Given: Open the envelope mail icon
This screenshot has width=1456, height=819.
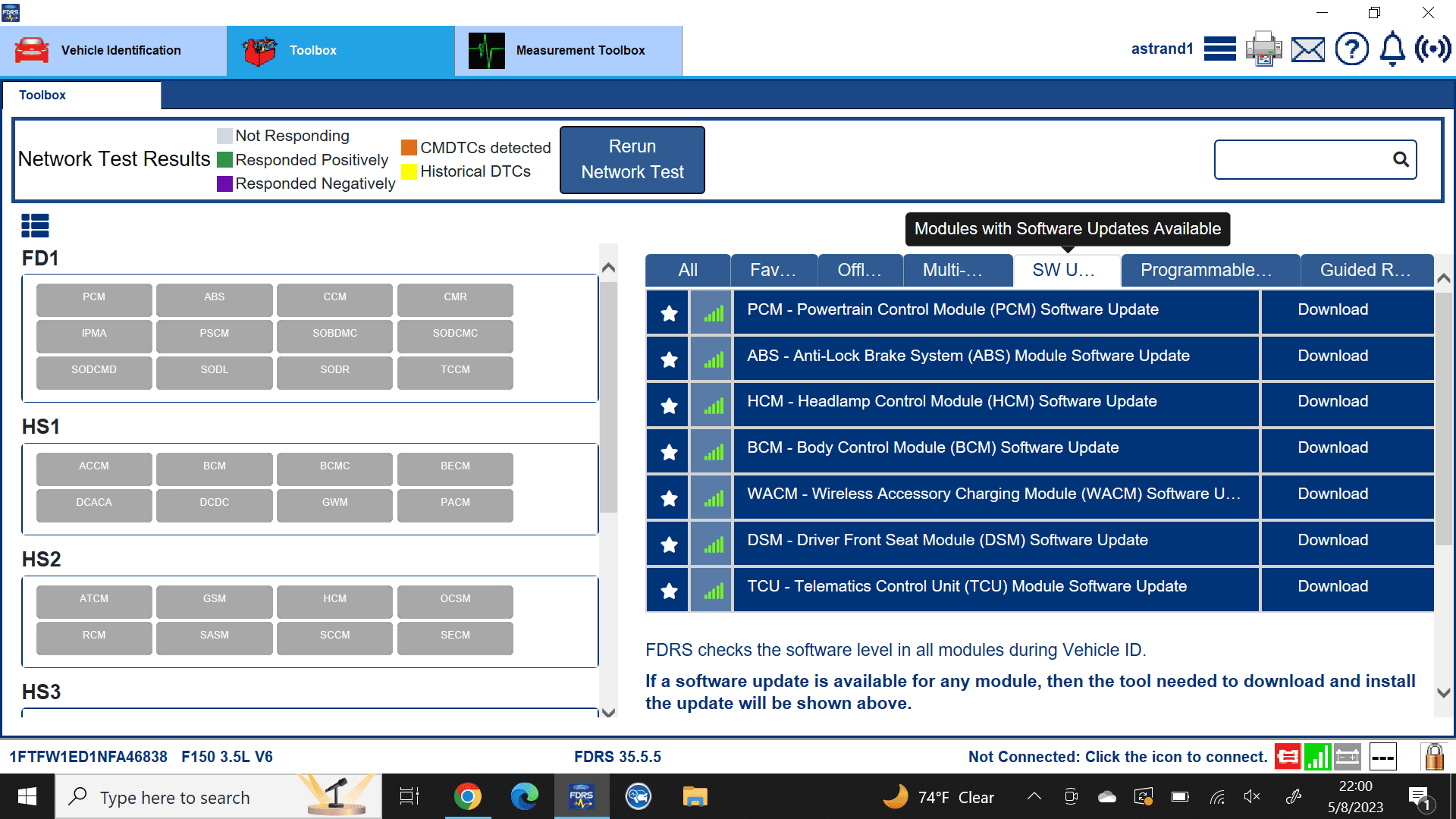Looking at the screenshot, I should point(1308,50).
